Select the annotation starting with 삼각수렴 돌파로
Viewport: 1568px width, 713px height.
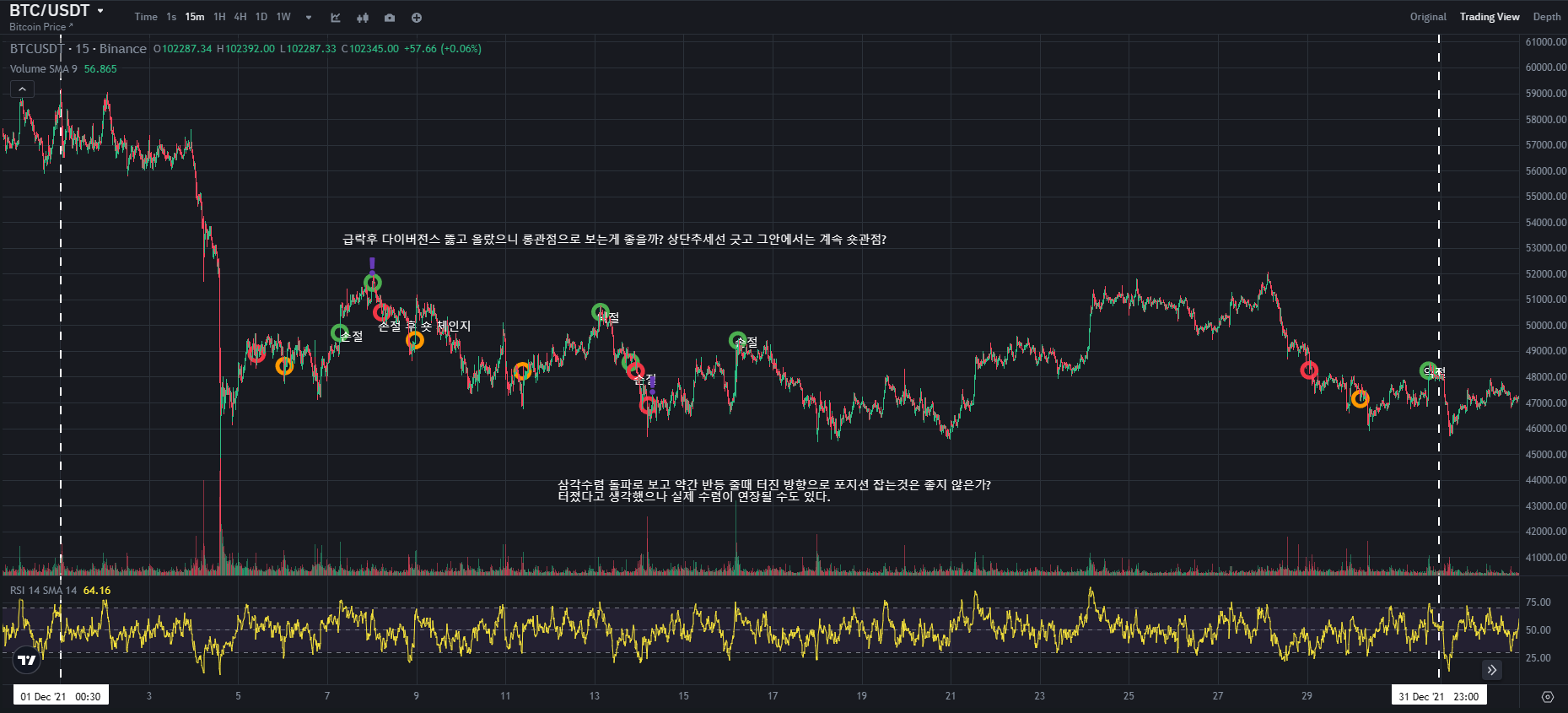coord(774,485)
